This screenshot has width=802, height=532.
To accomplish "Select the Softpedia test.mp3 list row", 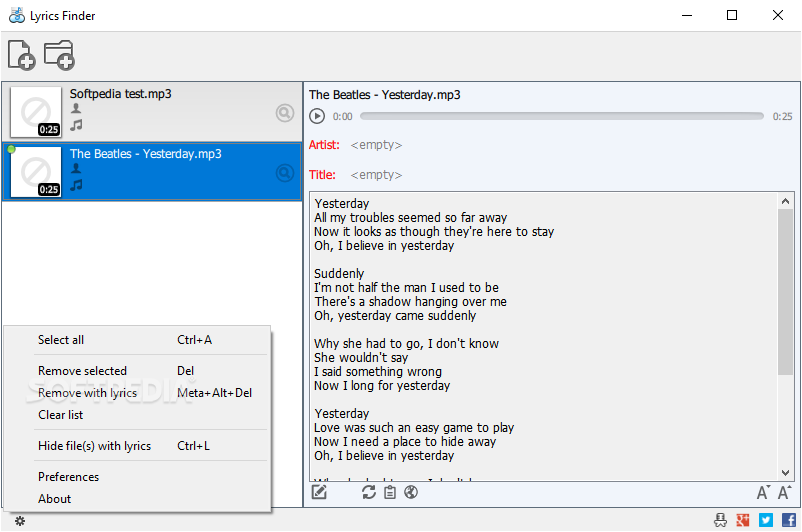I will (152, 112).
